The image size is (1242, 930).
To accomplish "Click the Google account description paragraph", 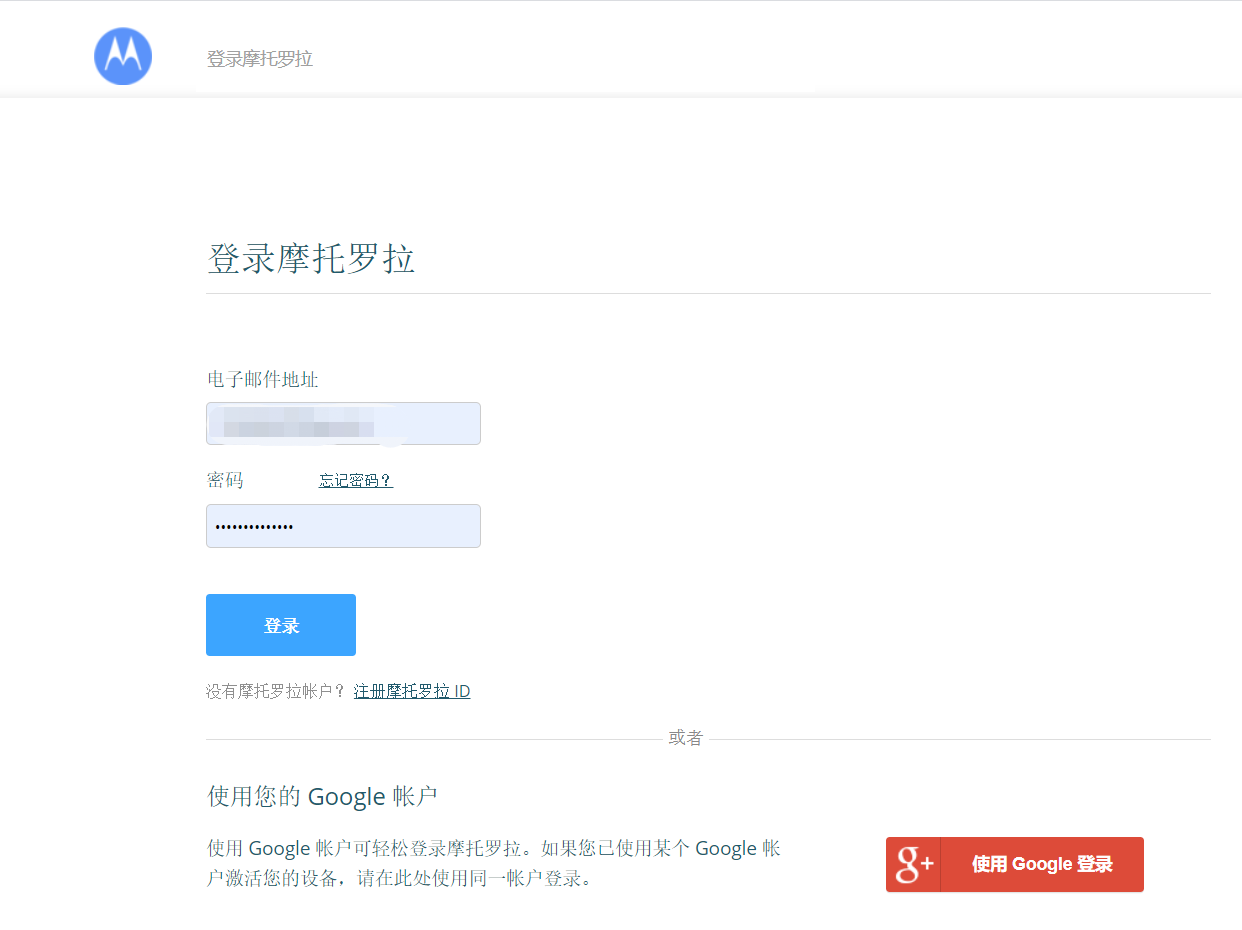I will point(494,864).
